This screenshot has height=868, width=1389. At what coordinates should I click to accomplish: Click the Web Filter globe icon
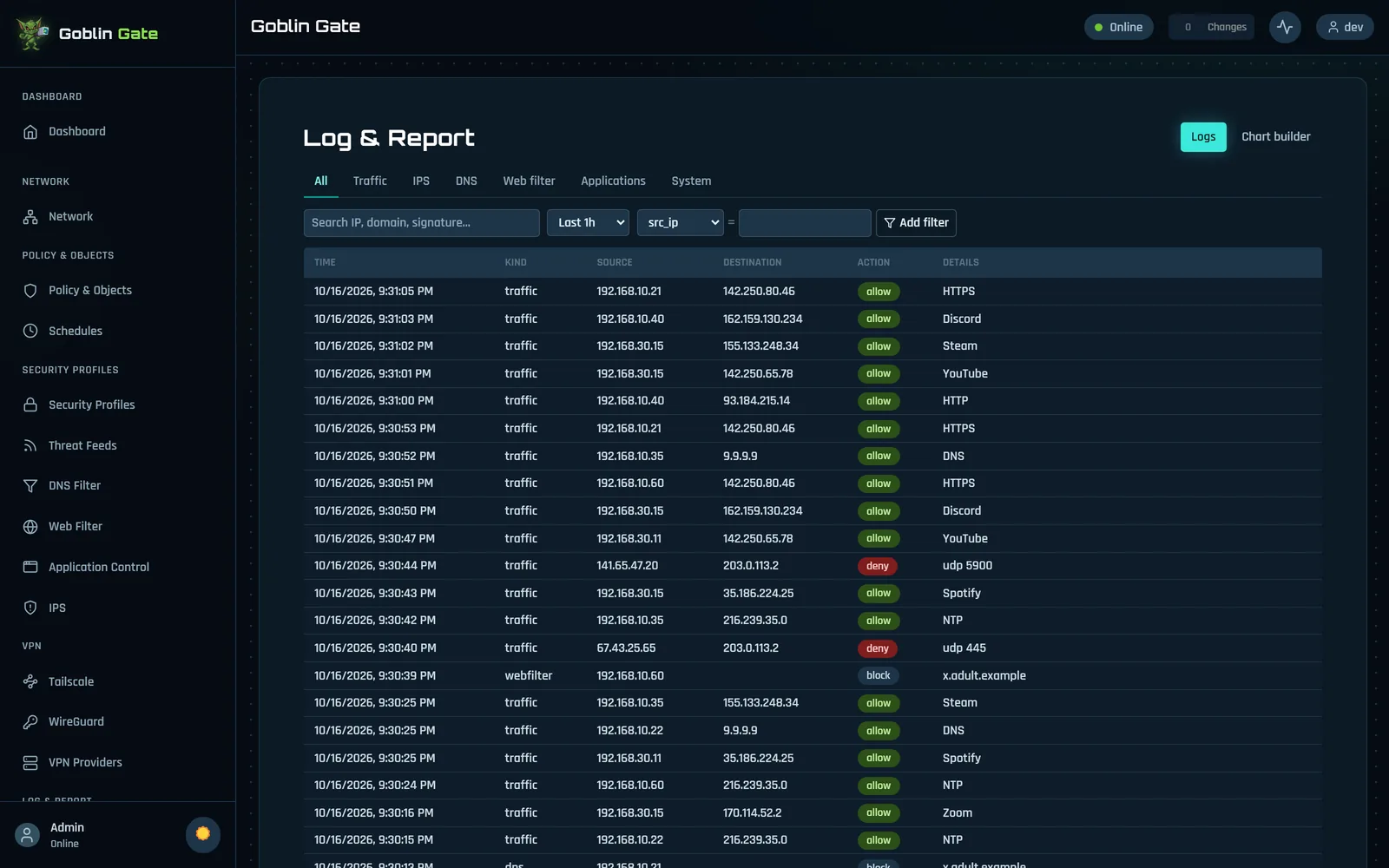click(30, 527)
